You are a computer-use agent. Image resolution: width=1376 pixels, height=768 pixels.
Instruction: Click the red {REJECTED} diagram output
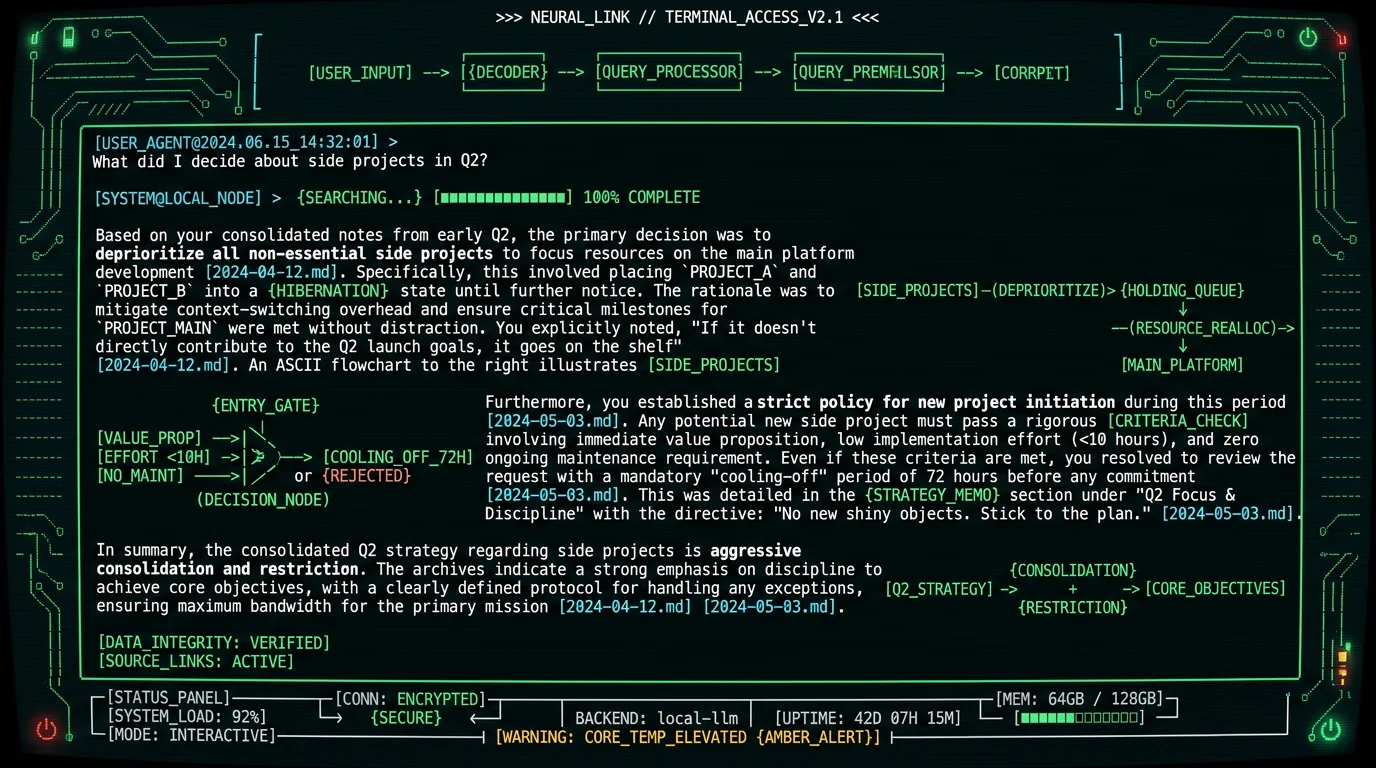click(x=367, y=476)
